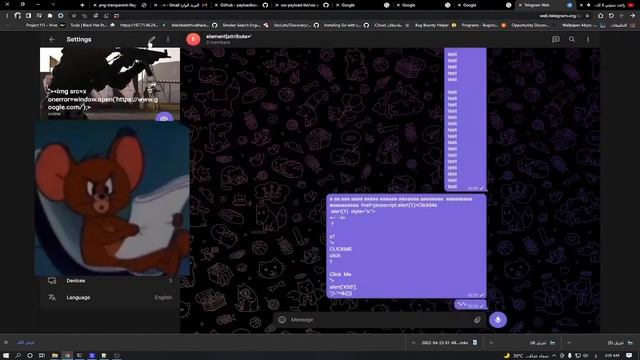Open the Wallpaper Abyss bookmark
This screenshot has height=360, width=640.
[x=584, y=25]
